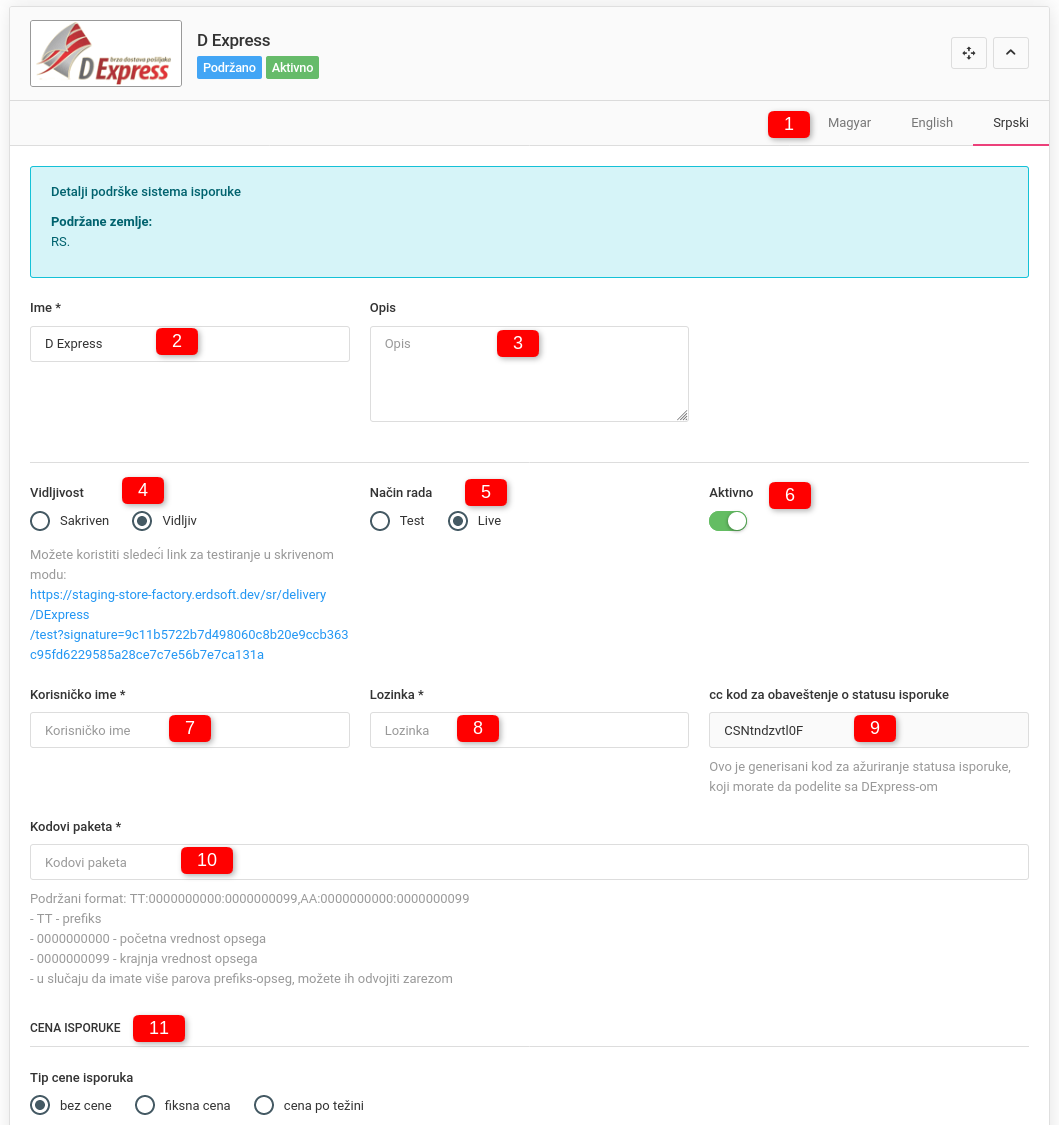Select the Vidljiv visibility radio button
This screenshot has height=1125, width=1059.
[142, 521]
